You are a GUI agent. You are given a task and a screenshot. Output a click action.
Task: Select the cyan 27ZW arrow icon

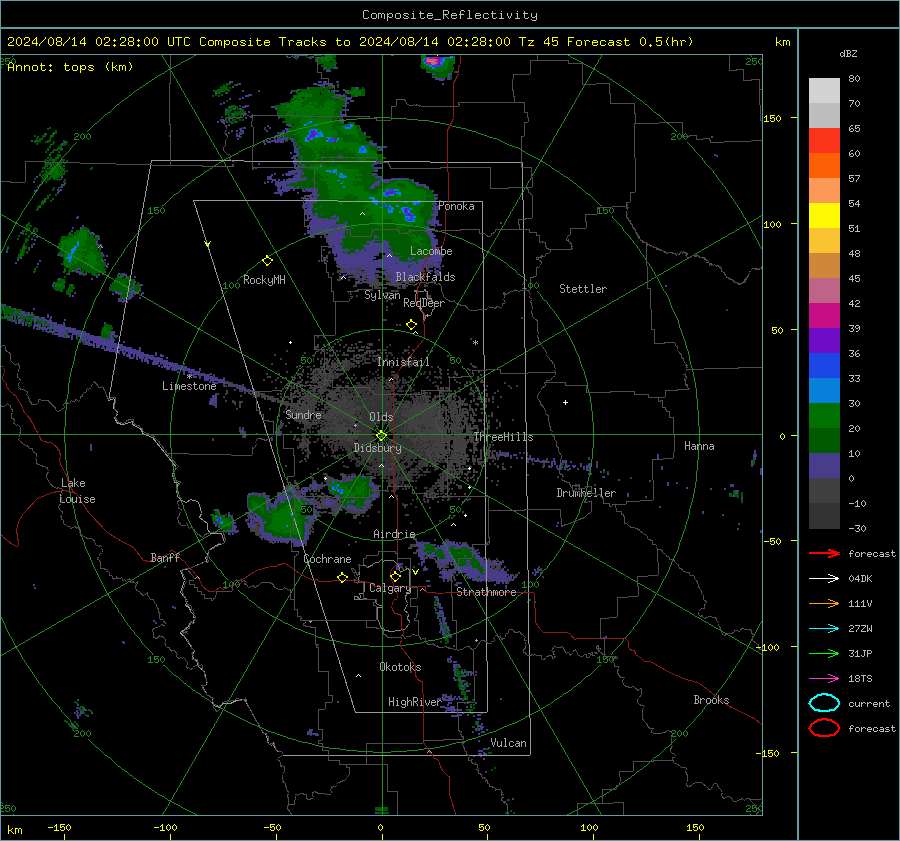[x=824, y=629]
